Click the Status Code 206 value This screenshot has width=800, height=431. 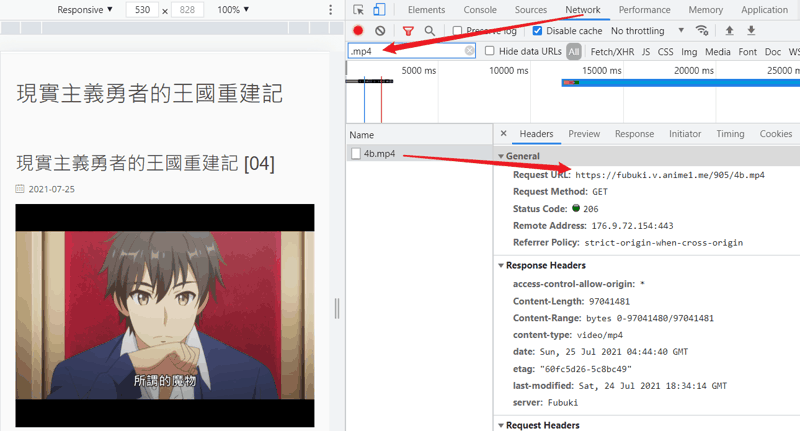pyautogui.click(x=591, y=209)
